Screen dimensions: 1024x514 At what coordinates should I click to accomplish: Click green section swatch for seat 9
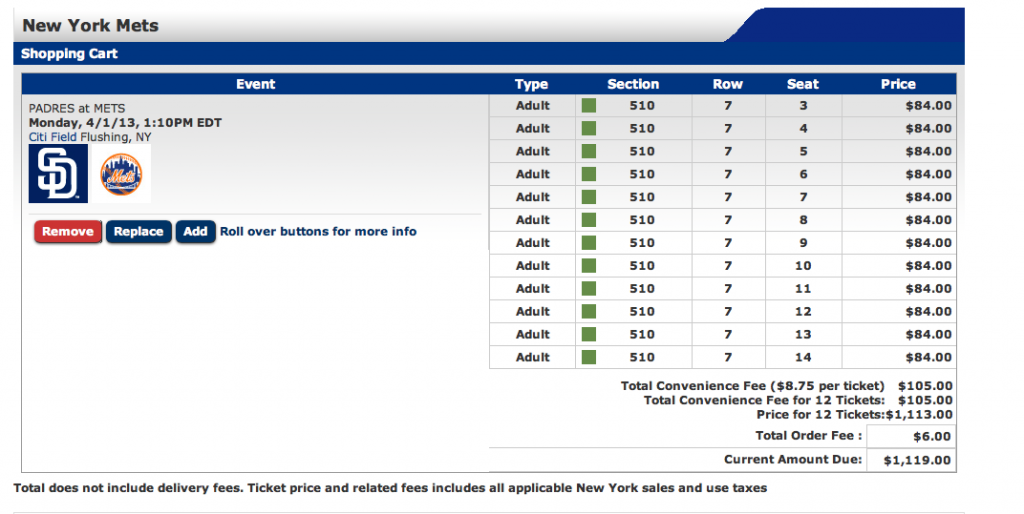click(x=589, y=243)
